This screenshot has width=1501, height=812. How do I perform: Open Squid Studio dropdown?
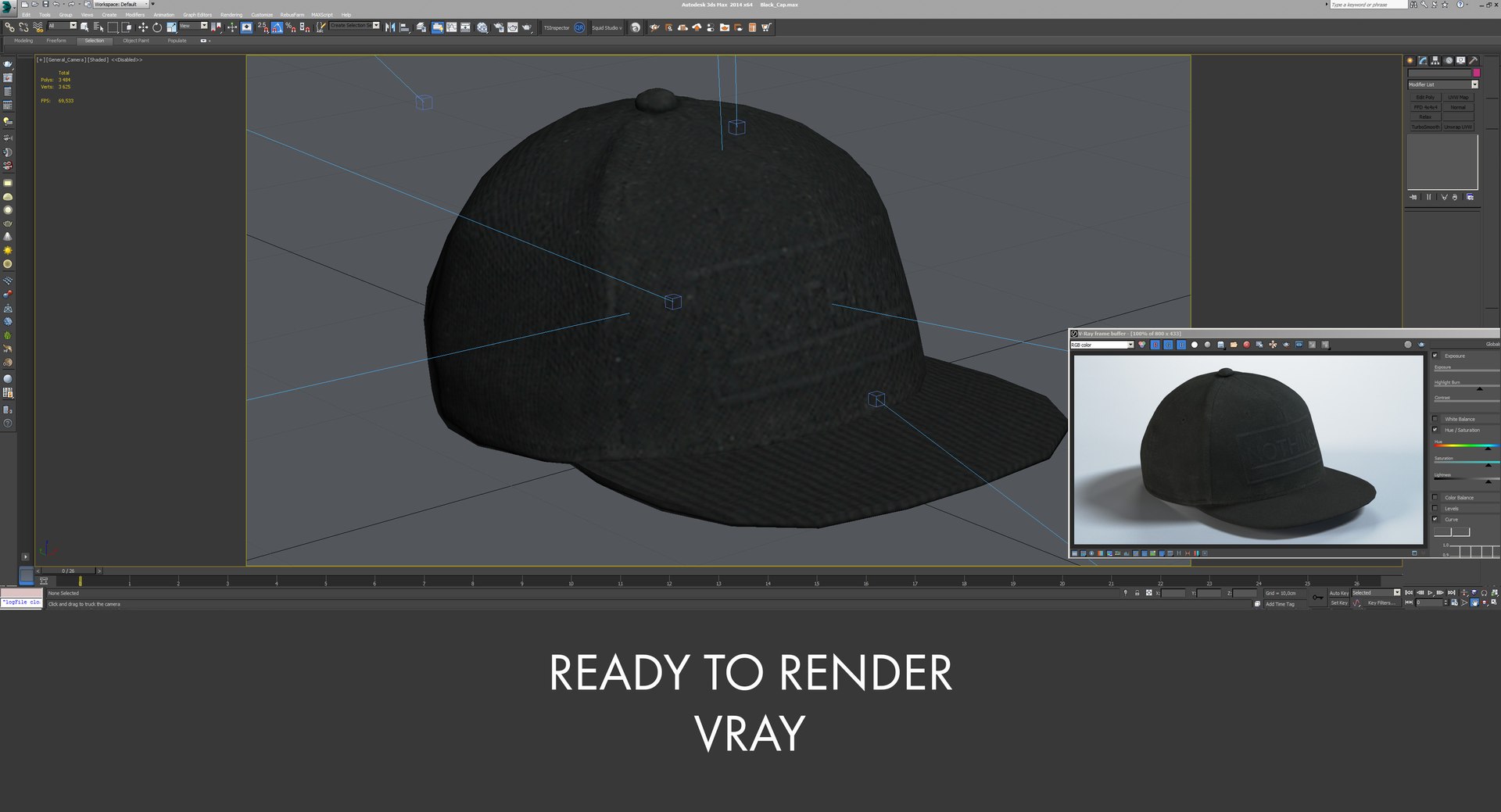click(x=607, y=27)
